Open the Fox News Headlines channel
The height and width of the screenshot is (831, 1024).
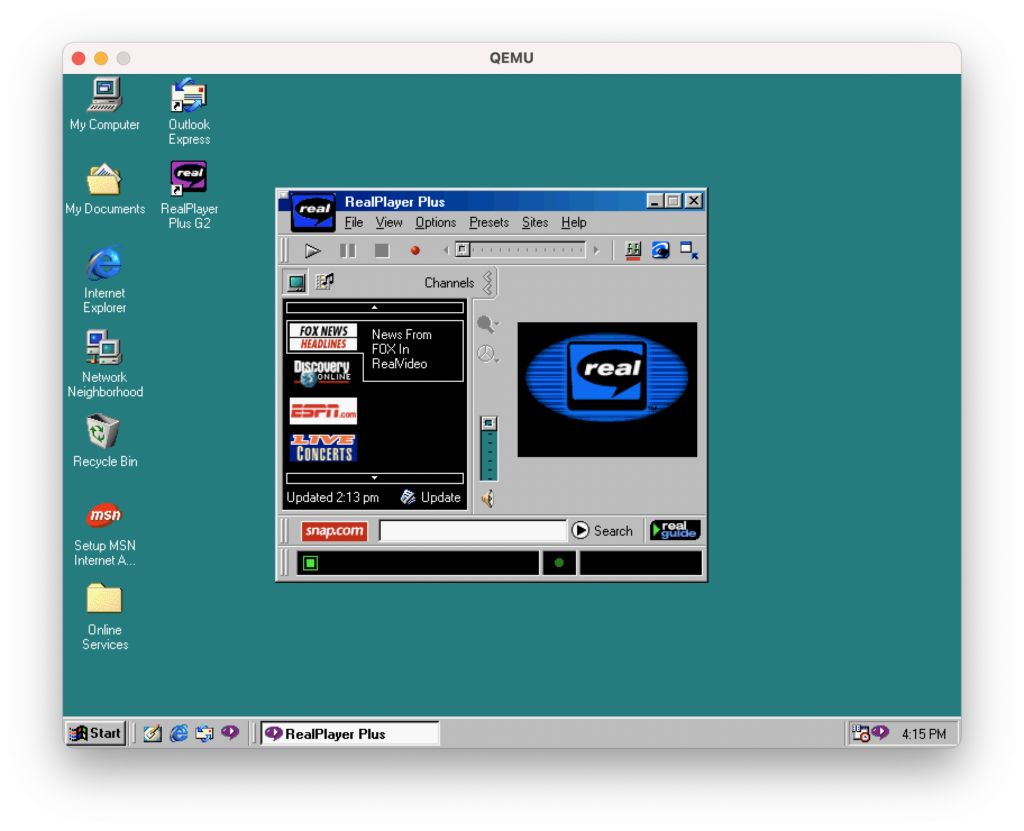point(323,336)
